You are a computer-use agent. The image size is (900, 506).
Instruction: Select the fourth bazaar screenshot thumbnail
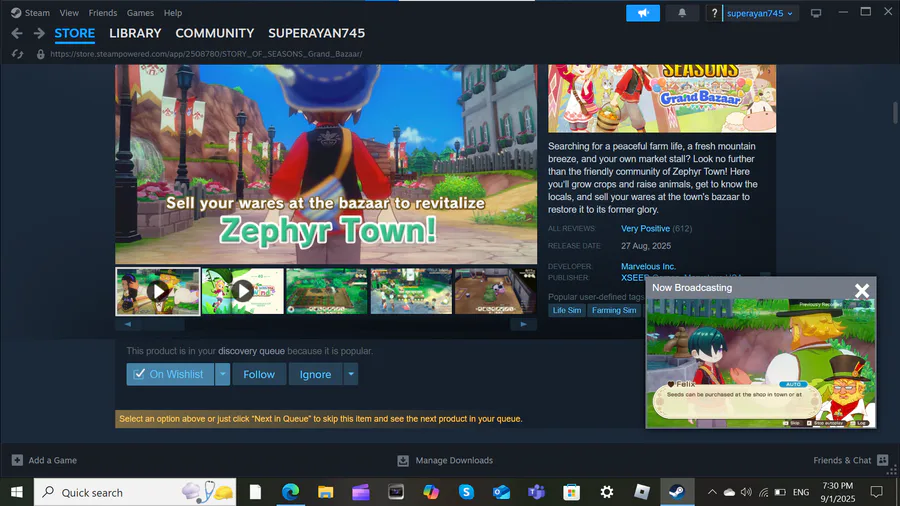[411, 291]
